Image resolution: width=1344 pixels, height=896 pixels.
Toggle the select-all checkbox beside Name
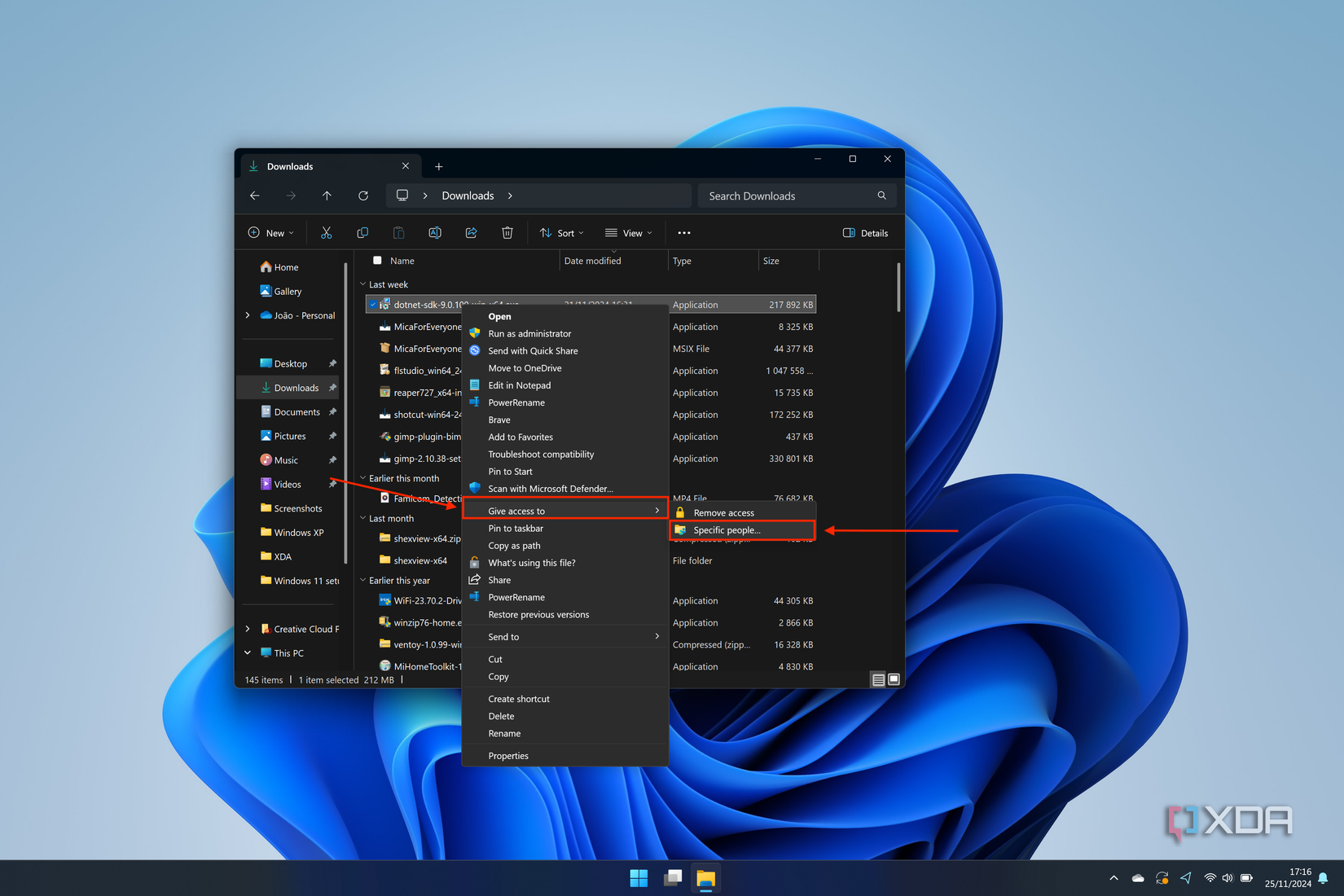(377, 261)
